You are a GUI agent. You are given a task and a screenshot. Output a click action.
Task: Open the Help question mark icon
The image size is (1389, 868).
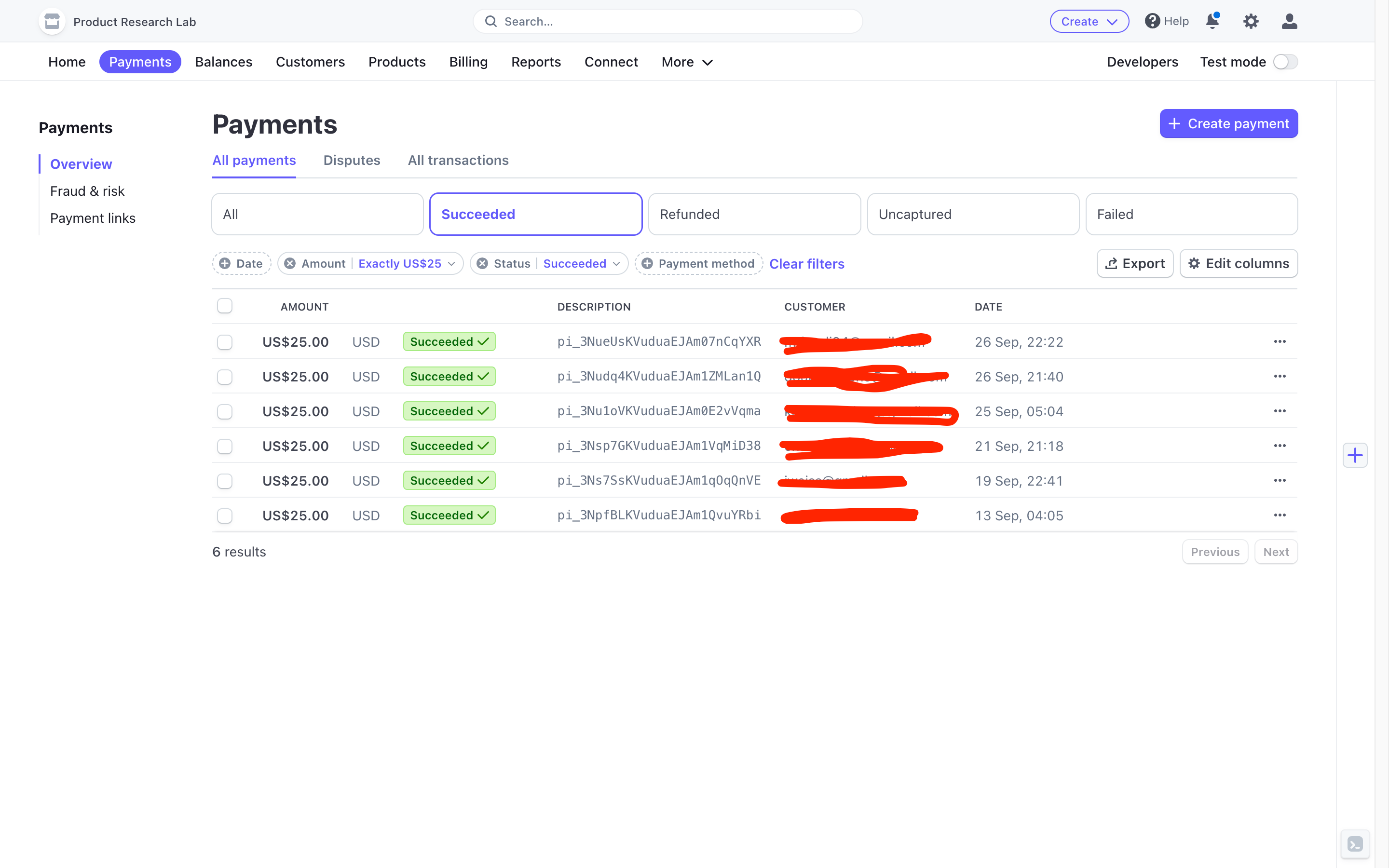coord(1152,21)
